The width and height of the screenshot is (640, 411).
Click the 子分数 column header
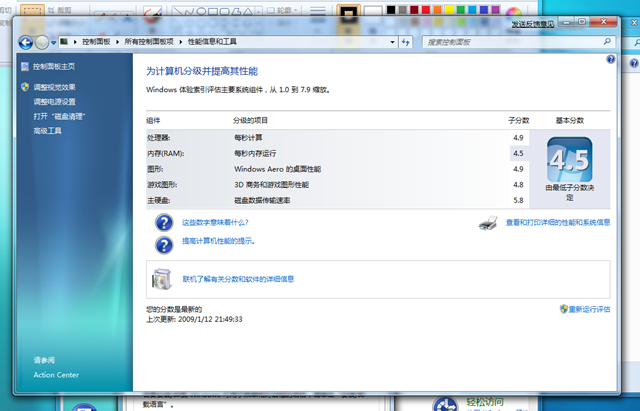click(518, 120)
